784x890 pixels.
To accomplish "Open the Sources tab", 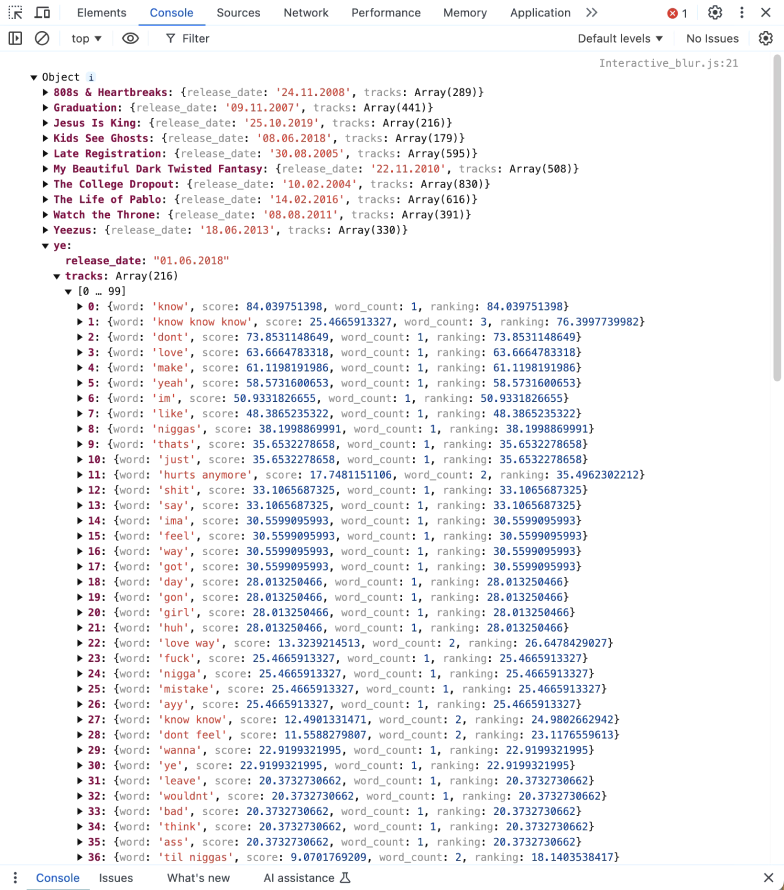I will point(238,12).
